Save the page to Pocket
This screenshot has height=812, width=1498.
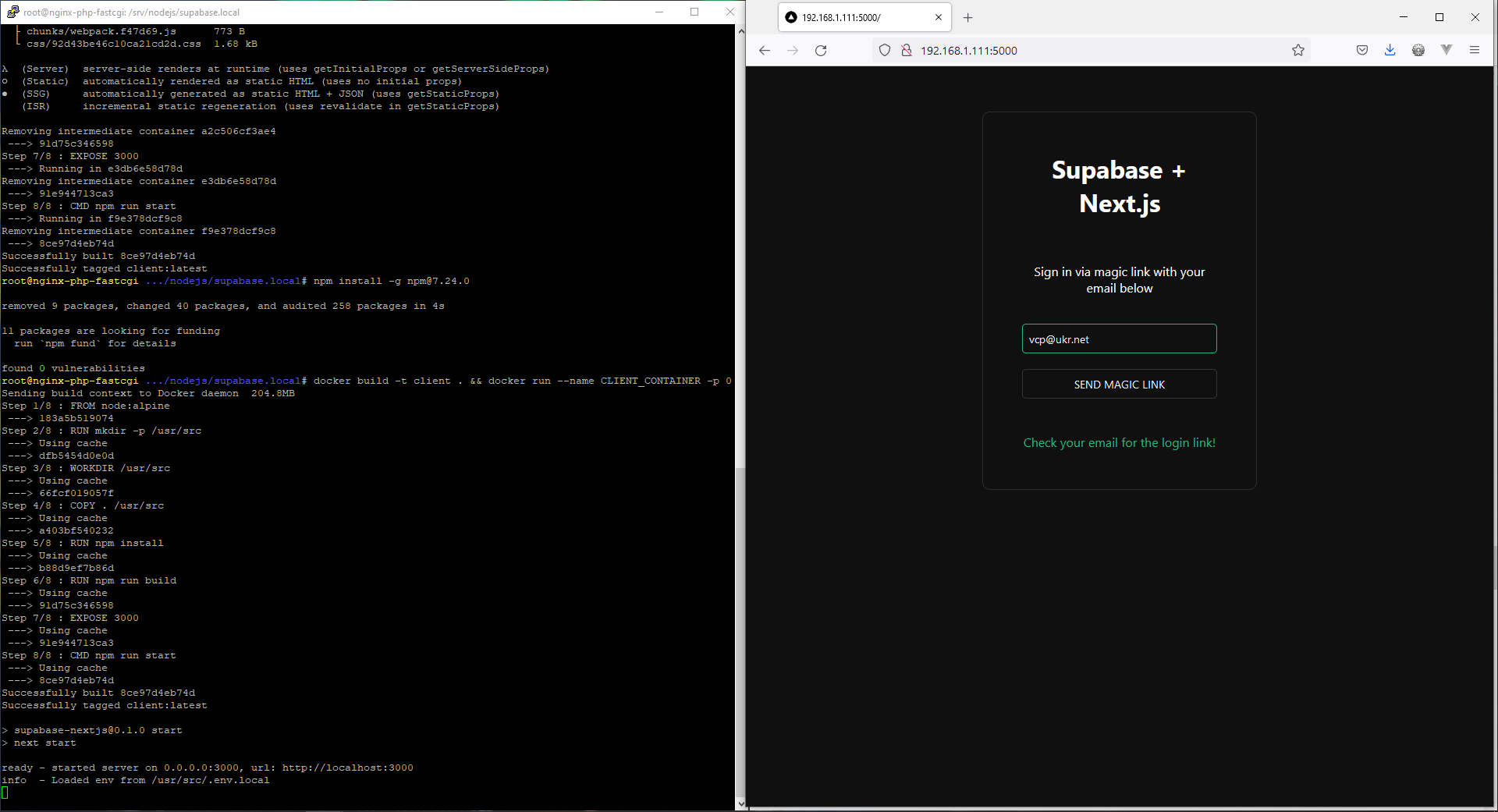click(x=1361, y=49)
